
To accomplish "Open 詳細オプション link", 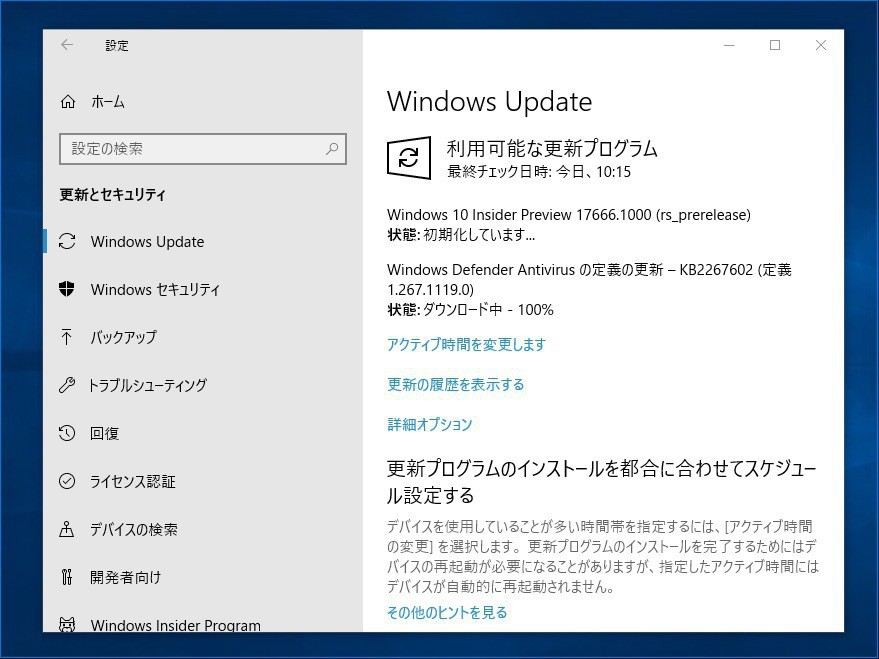I will click(430, 424).
